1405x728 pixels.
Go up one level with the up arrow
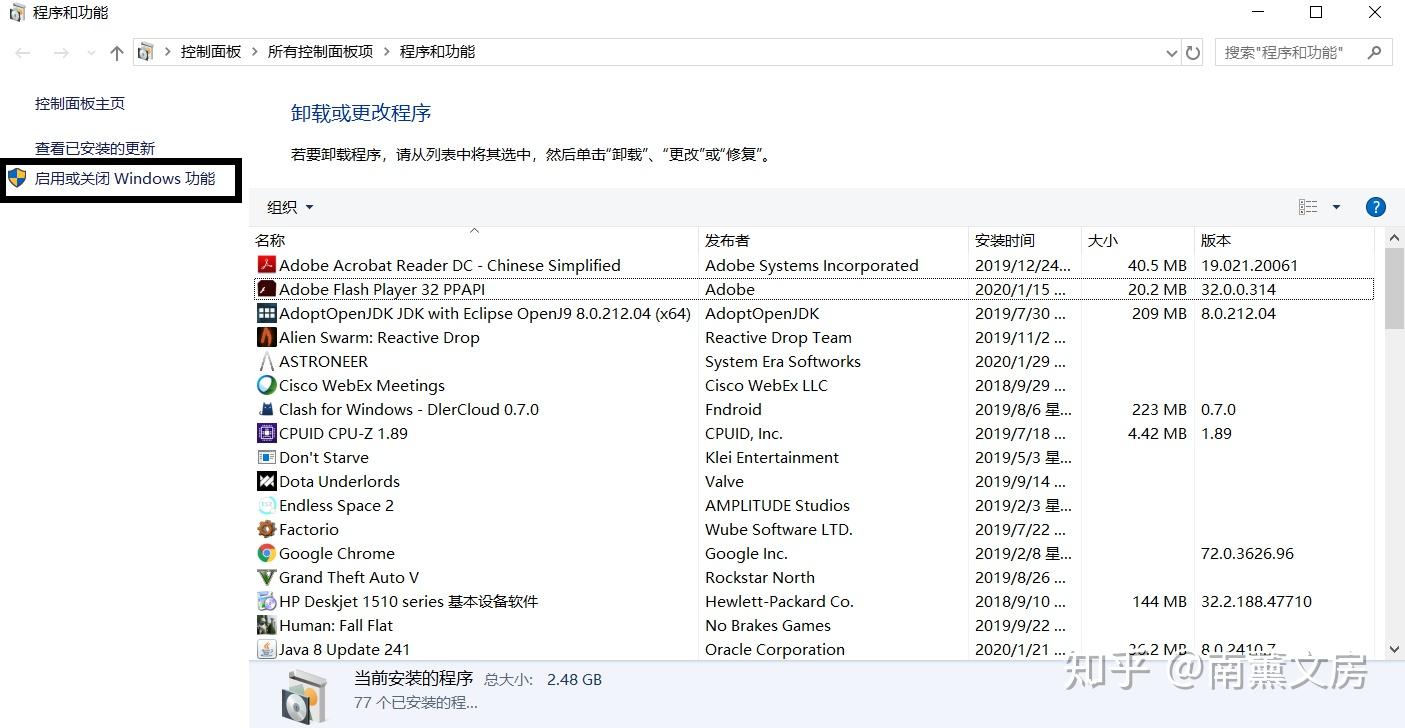click(117, 53)
